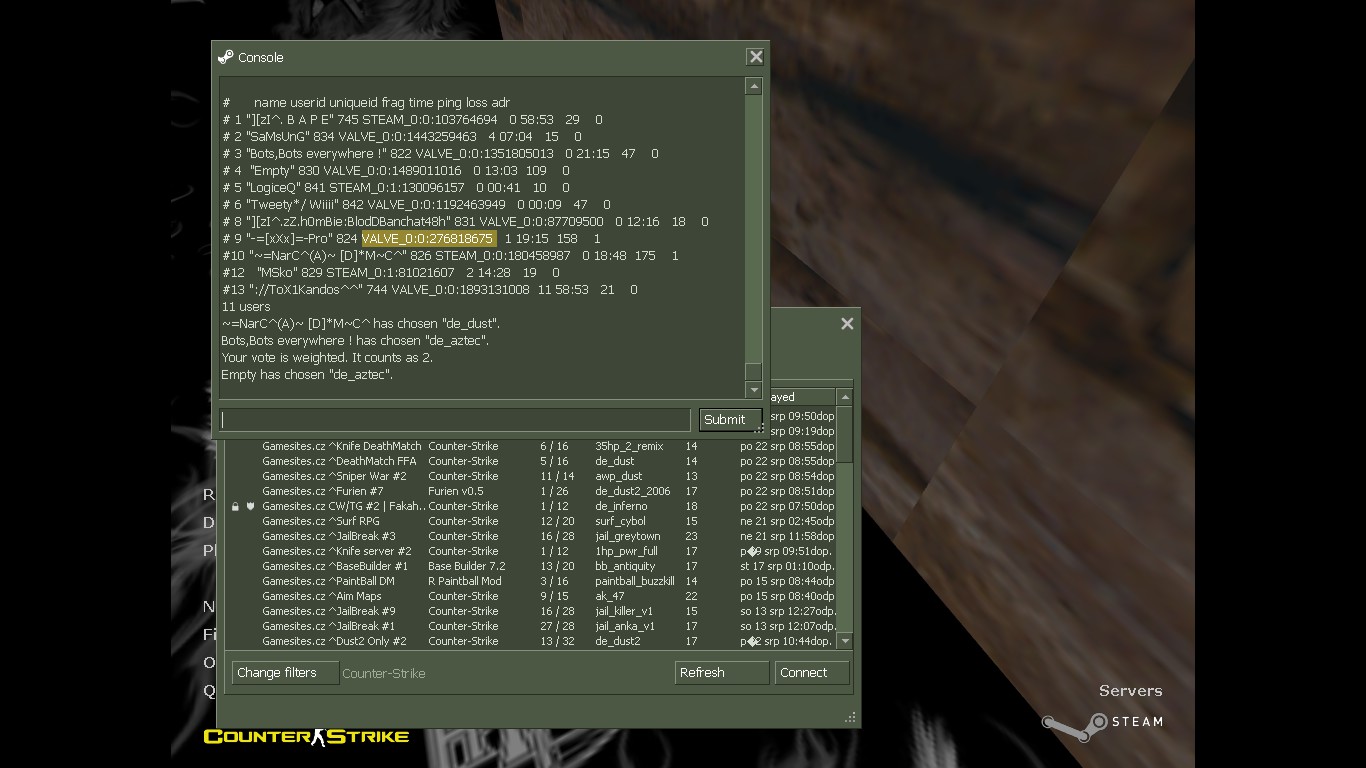Click the Console scrollbar thumb
This screenshot has height=768, width=1366.
tap(754, 372)
